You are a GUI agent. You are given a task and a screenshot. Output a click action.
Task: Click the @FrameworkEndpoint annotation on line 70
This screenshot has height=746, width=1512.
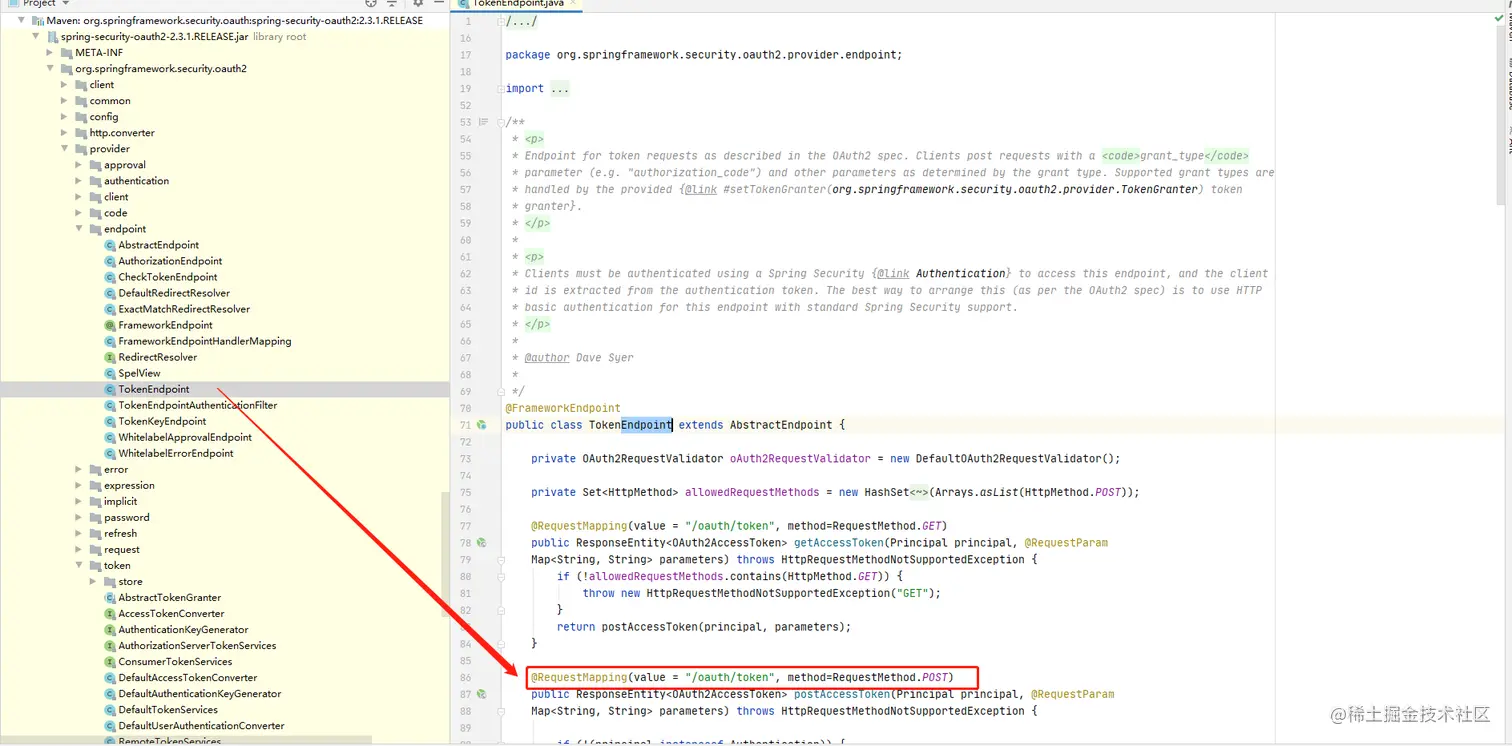pos(563,408)
